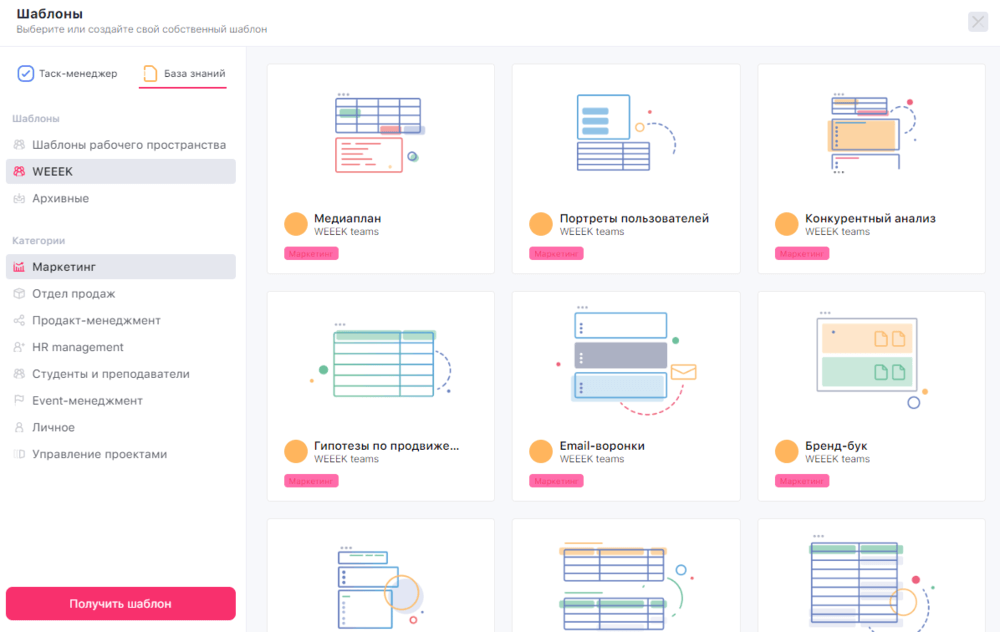Click Маркетинг tag on Конкурентный анализ card
The height and width of the screenshot is (632, 1000).
pyautogui.click(x=802, y=254)
